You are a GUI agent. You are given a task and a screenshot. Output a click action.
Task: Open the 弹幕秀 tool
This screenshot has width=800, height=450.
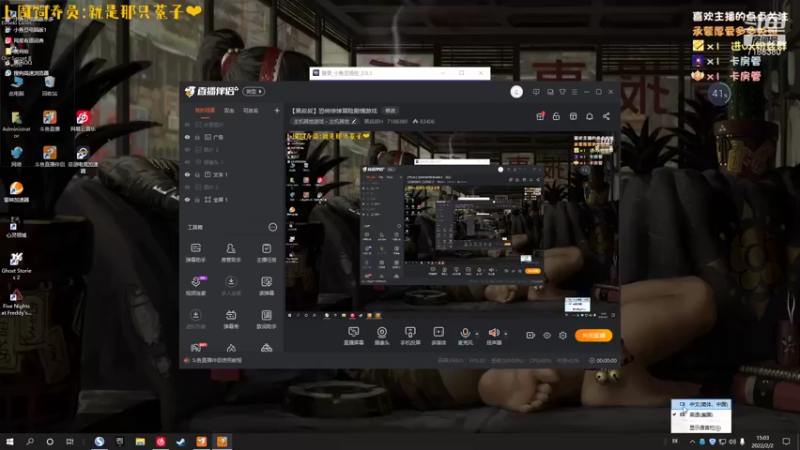tap(231, 319)
